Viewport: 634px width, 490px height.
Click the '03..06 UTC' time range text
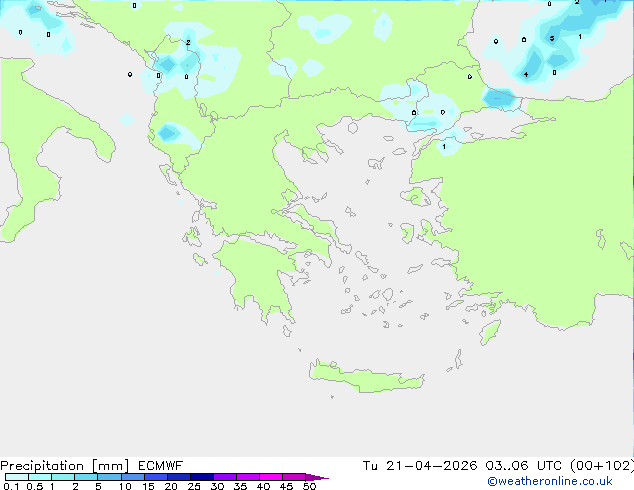pos(524,466)
